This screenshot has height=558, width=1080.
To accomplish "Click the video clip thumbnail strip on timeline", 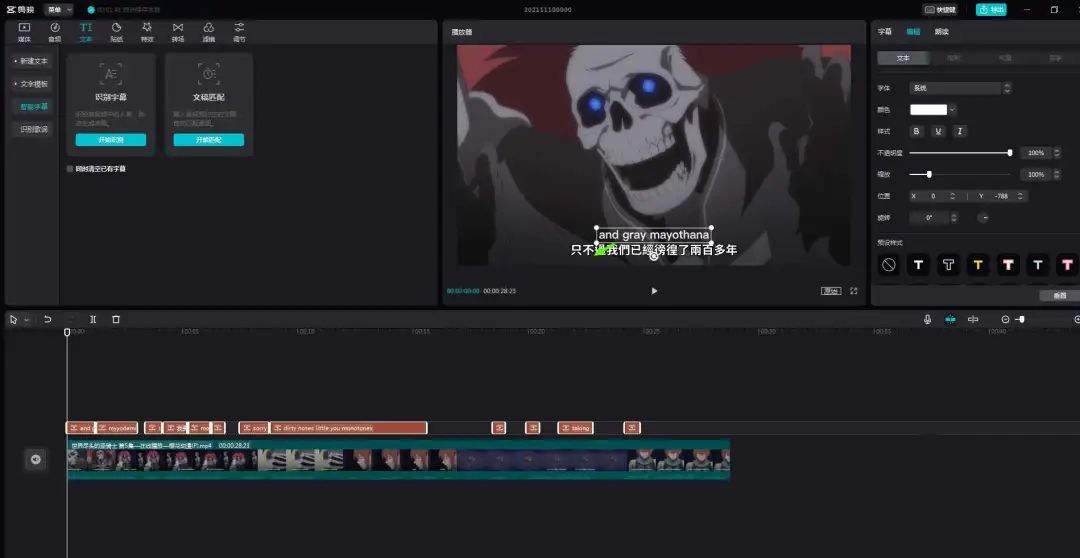I will [398, 459].
